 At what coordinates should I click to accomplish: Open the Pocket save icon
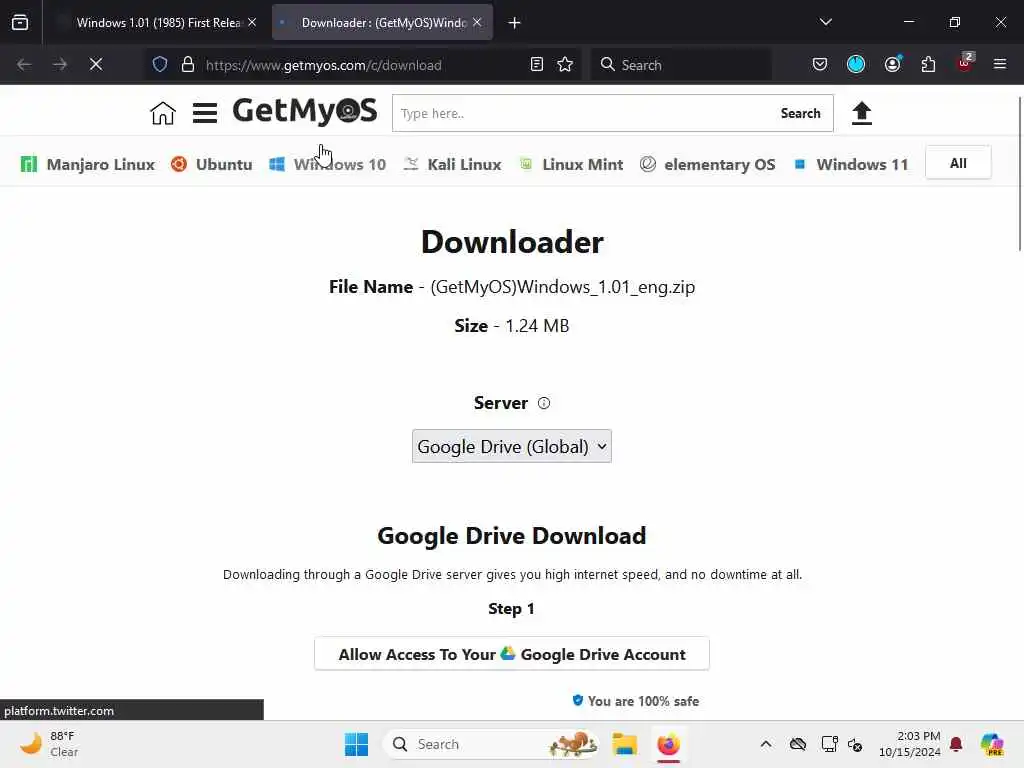click(x=820, y=64)
